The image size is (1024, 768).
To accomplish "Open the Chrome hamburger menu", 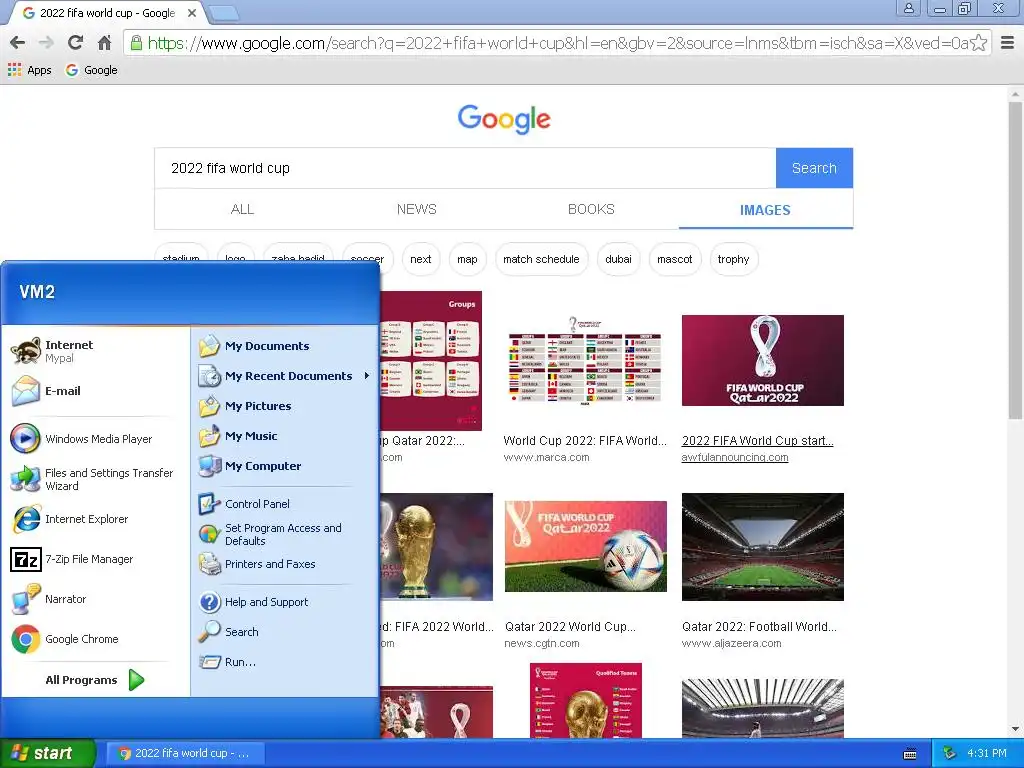I will [1008, 43].
